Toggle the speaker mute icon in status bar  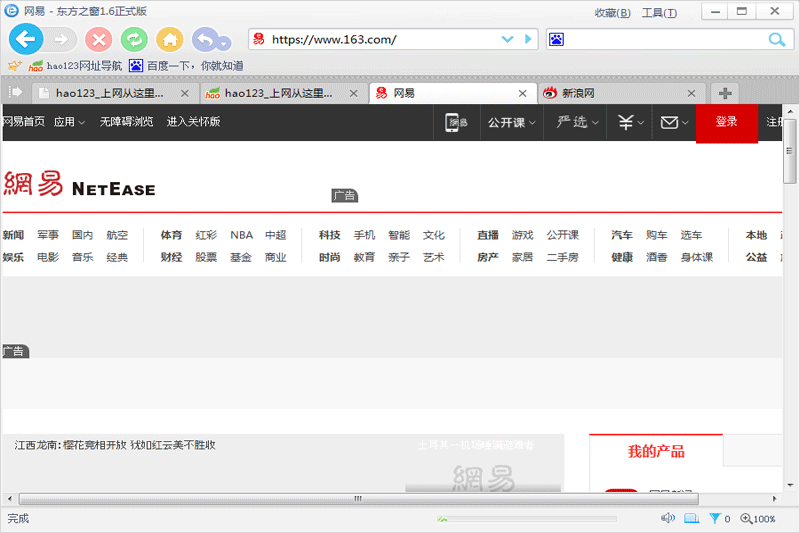point(667,519)
